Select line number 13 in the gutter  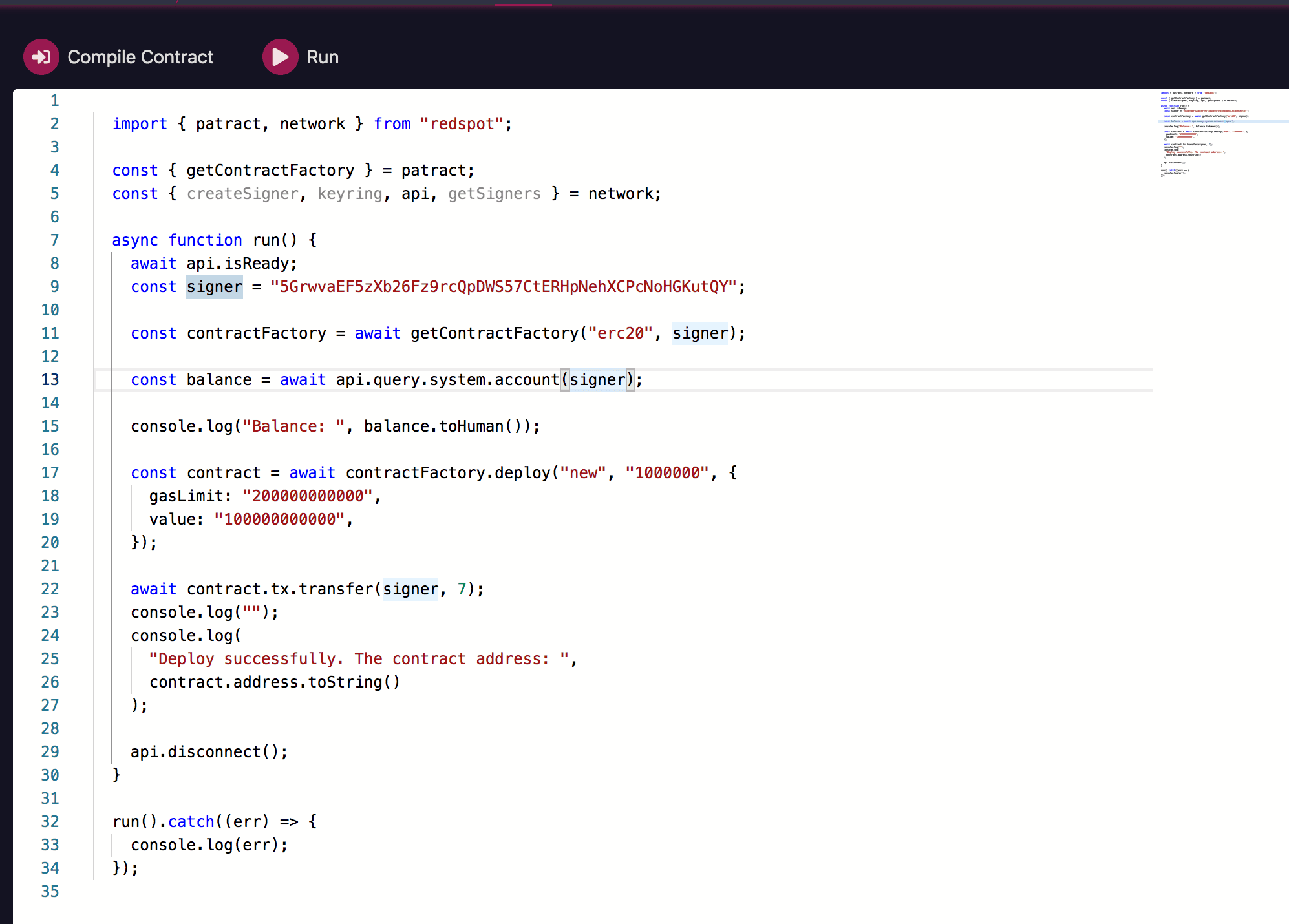point(50,380)
